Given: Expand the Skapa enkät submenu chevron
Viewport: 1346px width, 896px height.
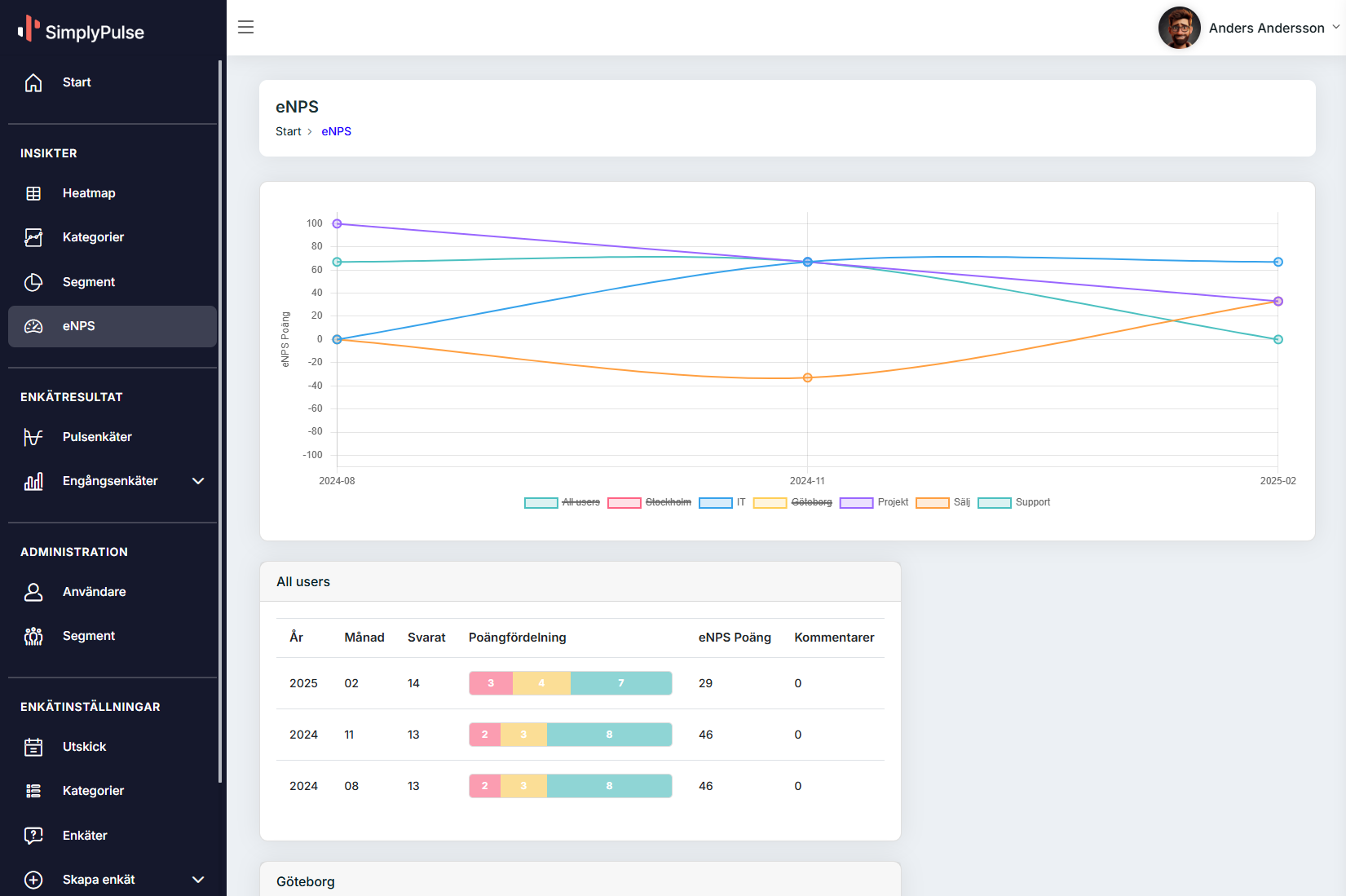Looking at the screenshot, I should pyautogui.click(x=198, y=880).
